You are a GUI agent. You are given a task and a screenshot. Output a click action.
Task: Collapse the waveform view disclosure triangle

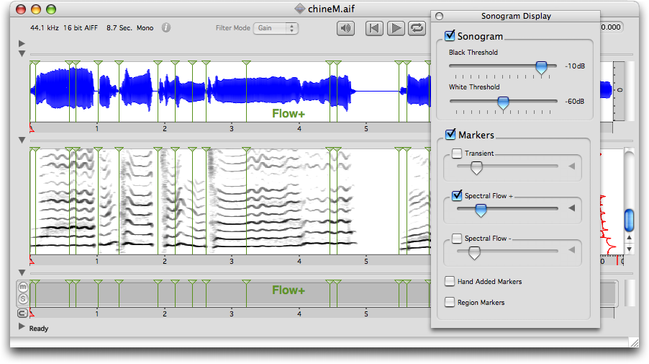click(x=22, y=53)
